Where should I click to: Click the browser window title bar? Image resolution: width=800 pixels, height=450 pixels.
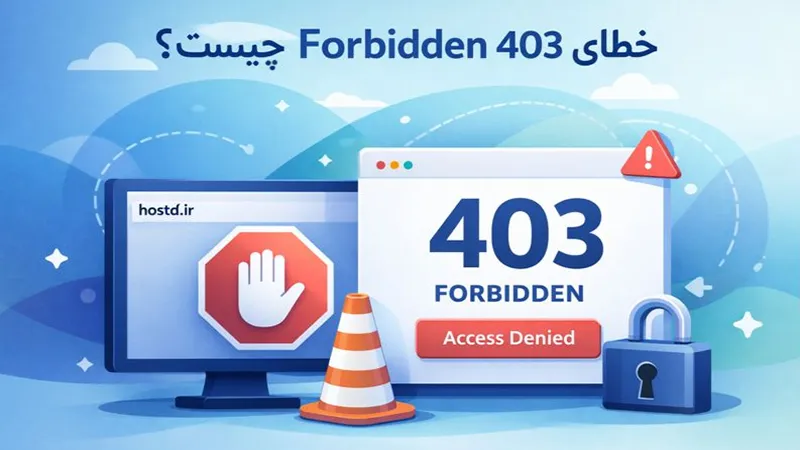[510, 165]
